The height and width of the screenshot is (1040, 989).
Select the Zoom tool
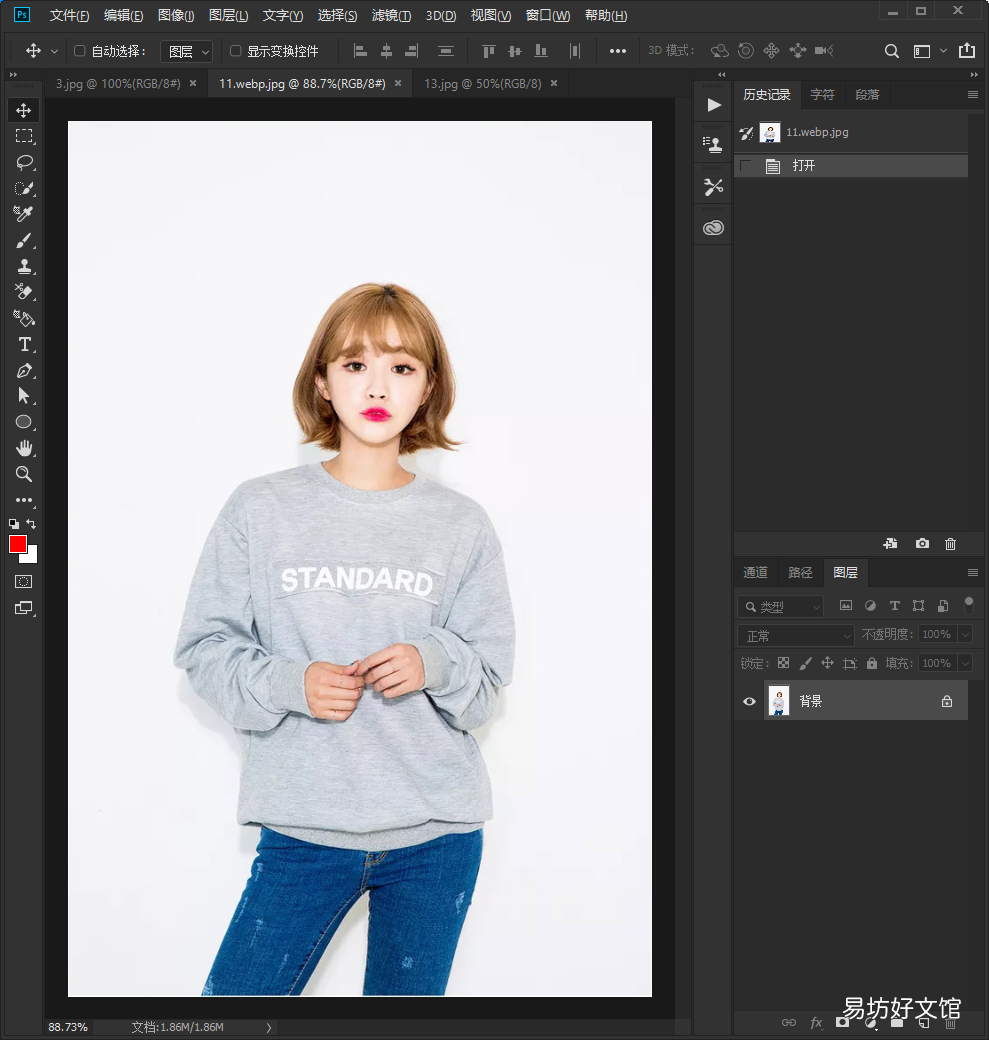tap(24, 474)
